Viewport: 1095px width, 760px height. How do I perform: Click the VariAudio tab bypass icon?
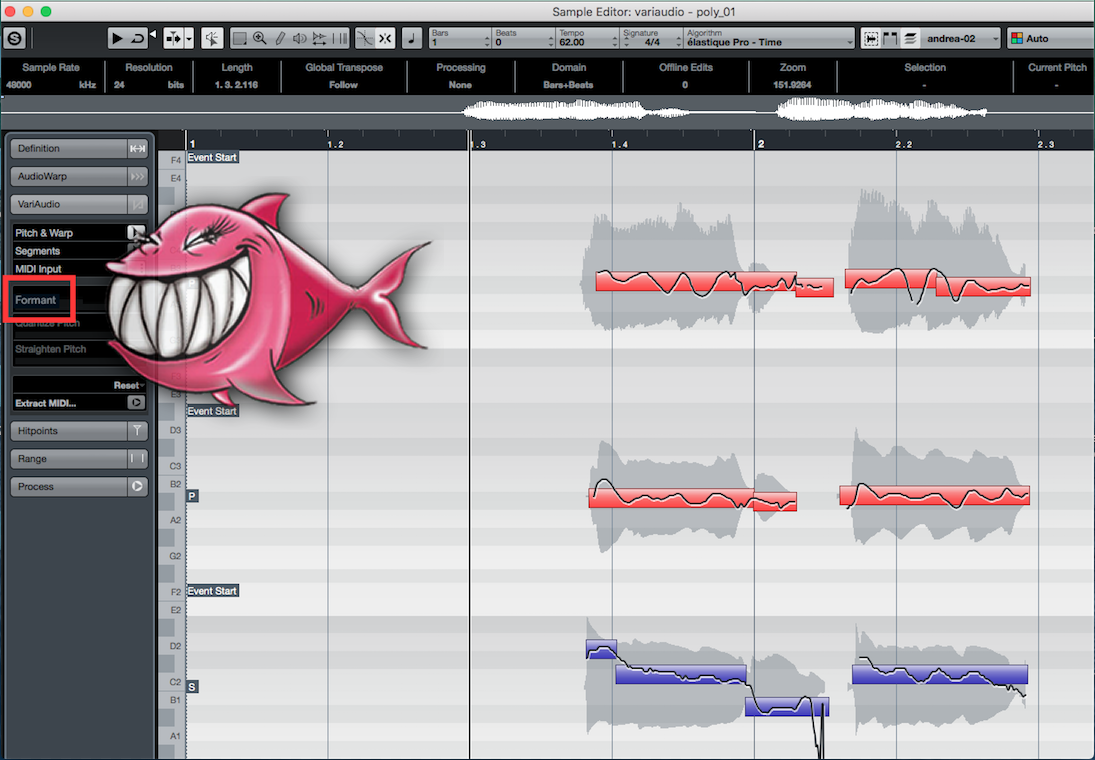pyautogui.click(x=138, y=204)
